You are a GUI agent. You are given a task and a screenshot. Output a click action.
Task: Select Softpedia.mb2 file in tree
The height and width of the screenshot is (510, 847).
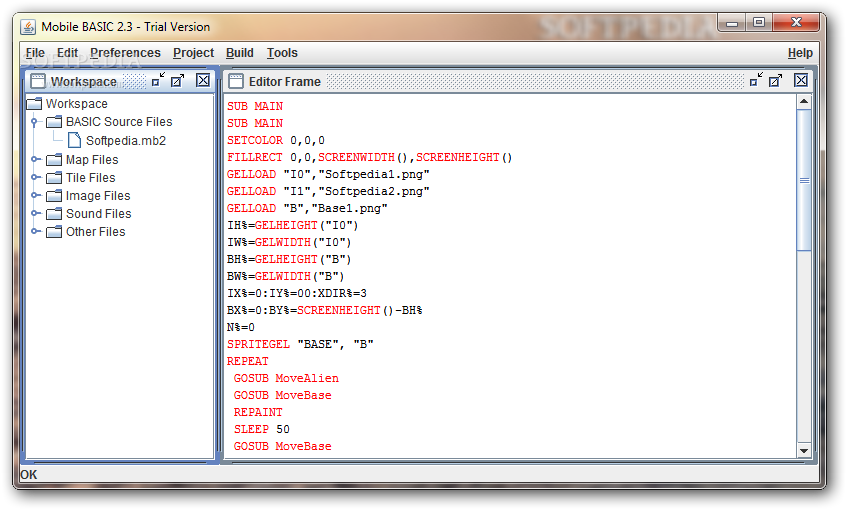click(126, 140)
